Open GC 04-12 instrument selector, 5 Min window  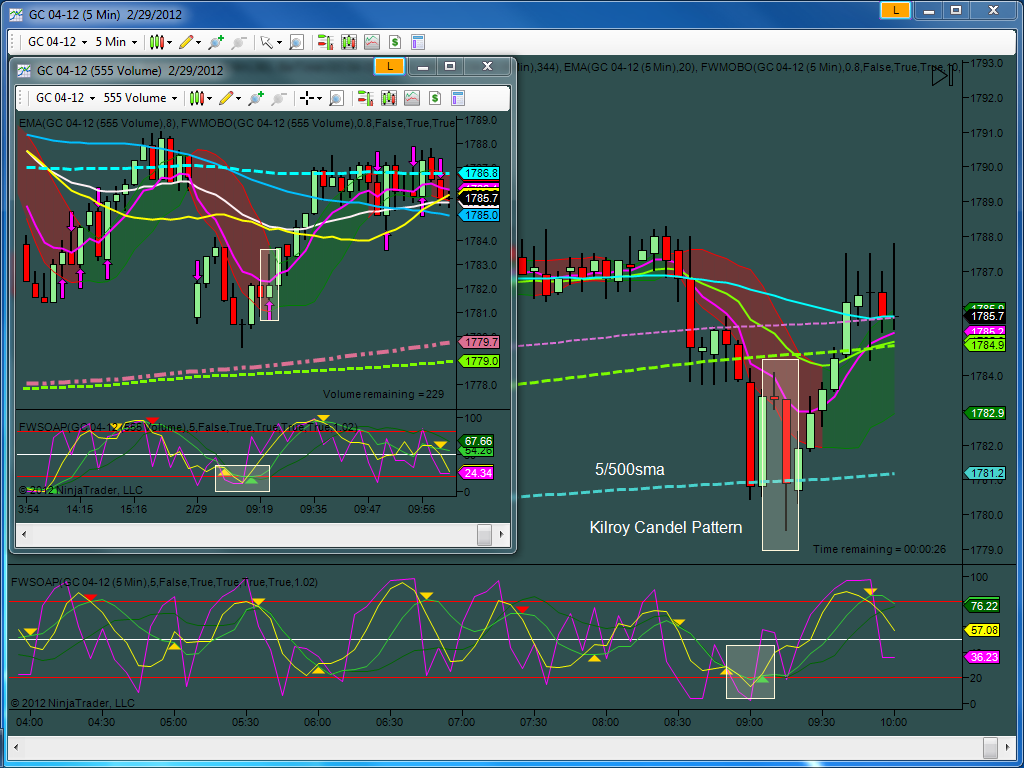[57, 42]
